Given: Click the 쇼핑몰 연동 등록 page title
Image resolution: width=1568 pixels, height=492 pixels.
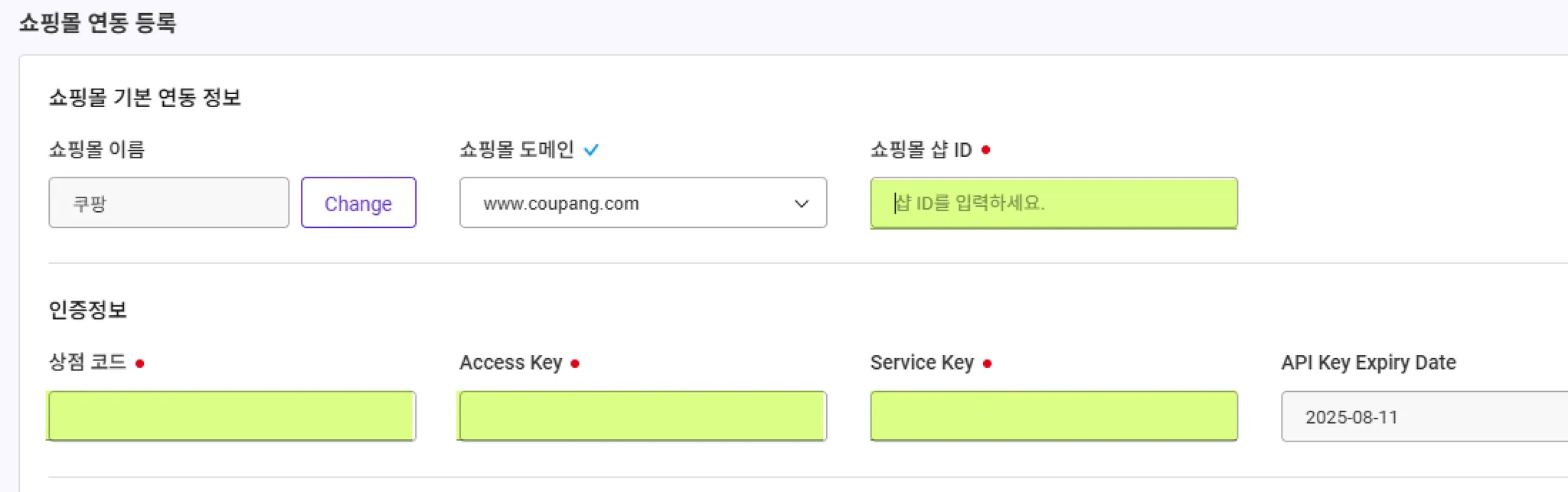Looking at the screenshot, I should (97, 23).
